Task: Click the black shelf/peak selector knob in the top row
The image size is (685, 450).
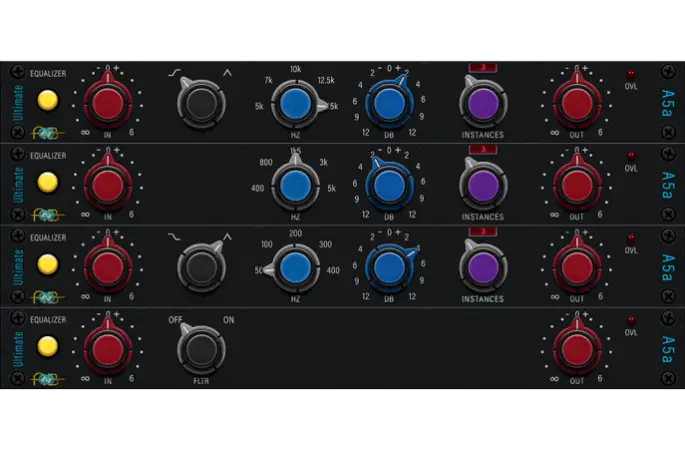Action: point(203,102)
